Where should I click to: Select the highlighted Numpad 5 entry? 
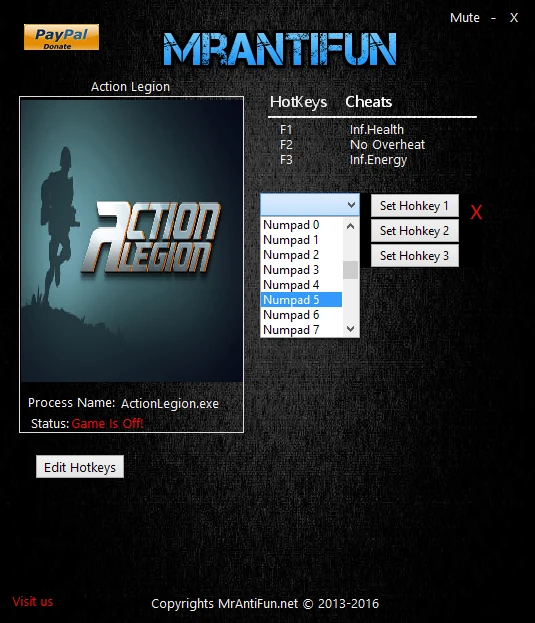point(301,300)
